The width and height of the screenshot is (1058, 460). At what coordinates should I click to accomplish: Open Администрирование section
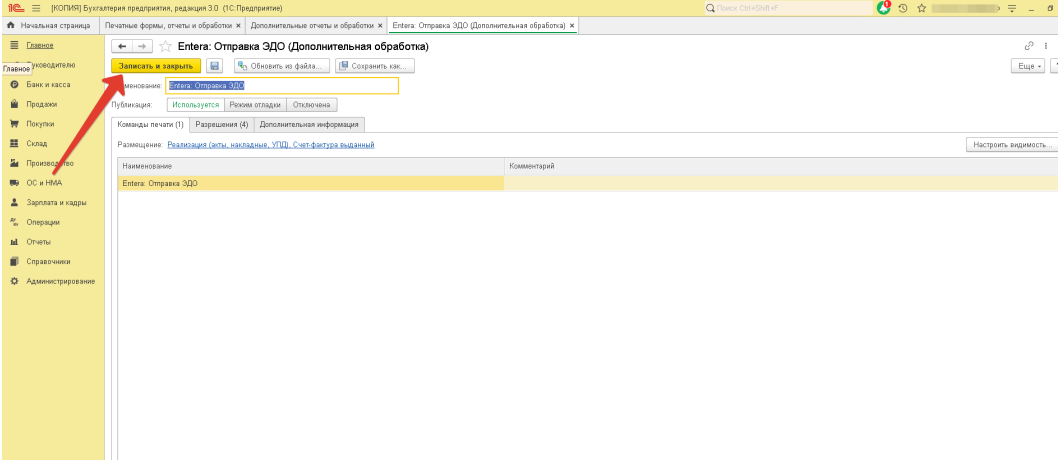click(61, 281)
